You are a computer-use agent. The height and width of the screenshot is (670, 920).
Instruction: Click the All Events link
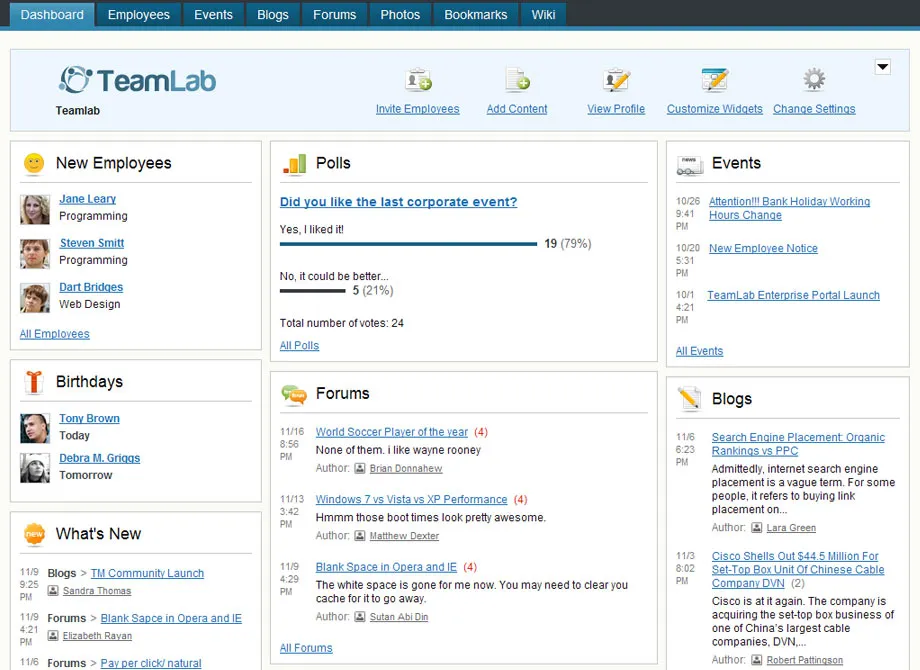pos(699,351)
